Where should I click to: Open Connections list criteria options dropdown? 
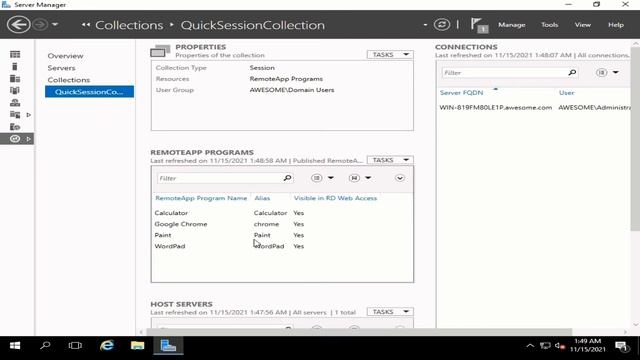tap(607, 73)
